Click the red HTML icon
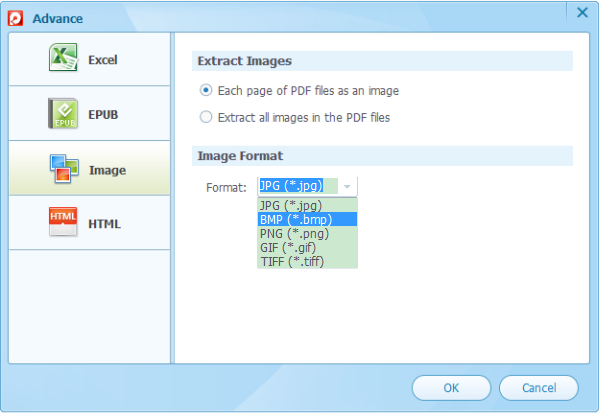Image resolution: width=600 pixels, height=413 pixels. coord(63,222)
